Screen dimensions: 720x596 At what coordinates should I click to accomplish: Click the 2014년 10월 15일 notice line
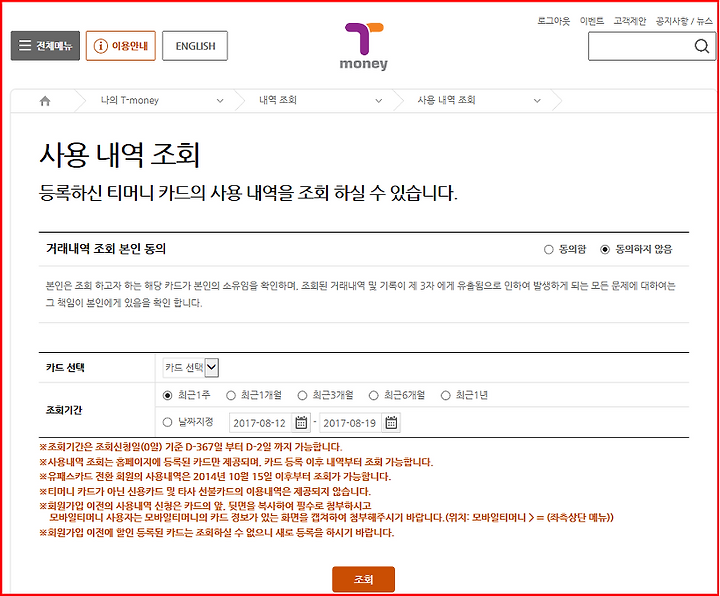click(215, 477)
